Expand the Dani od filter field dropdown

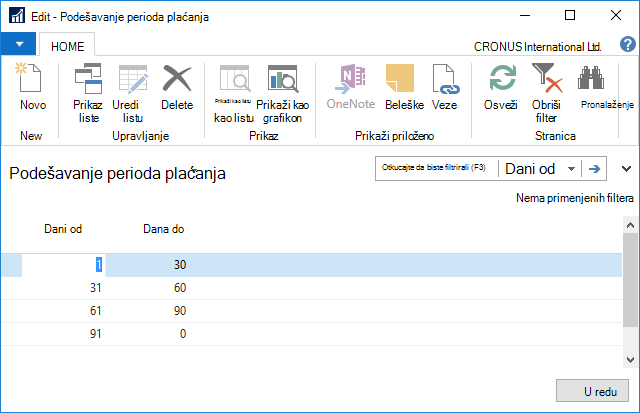[x=571, y=169]
